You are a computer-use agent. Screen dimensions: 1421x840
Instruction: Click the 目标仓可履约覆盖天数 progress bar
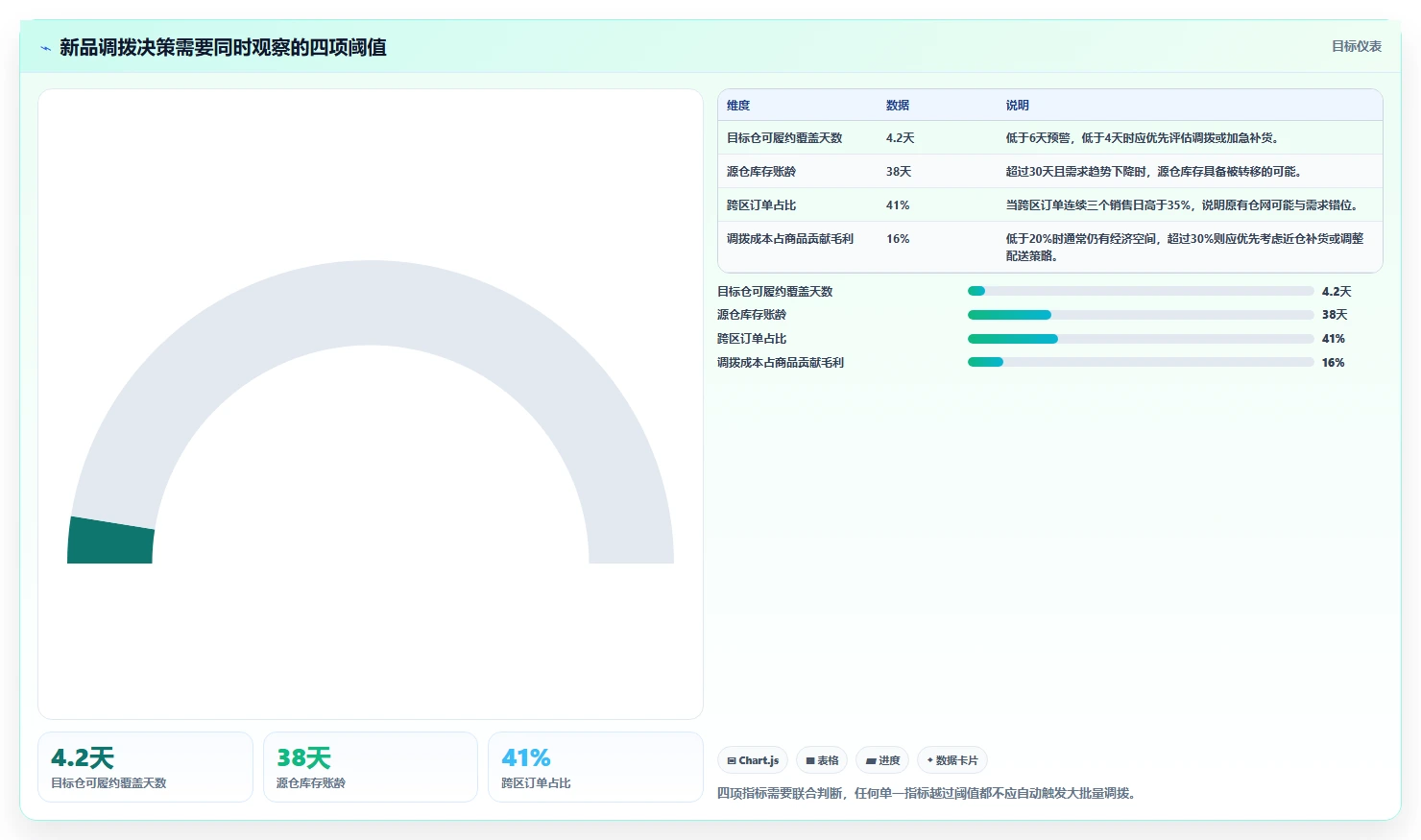coord(1141,291)
